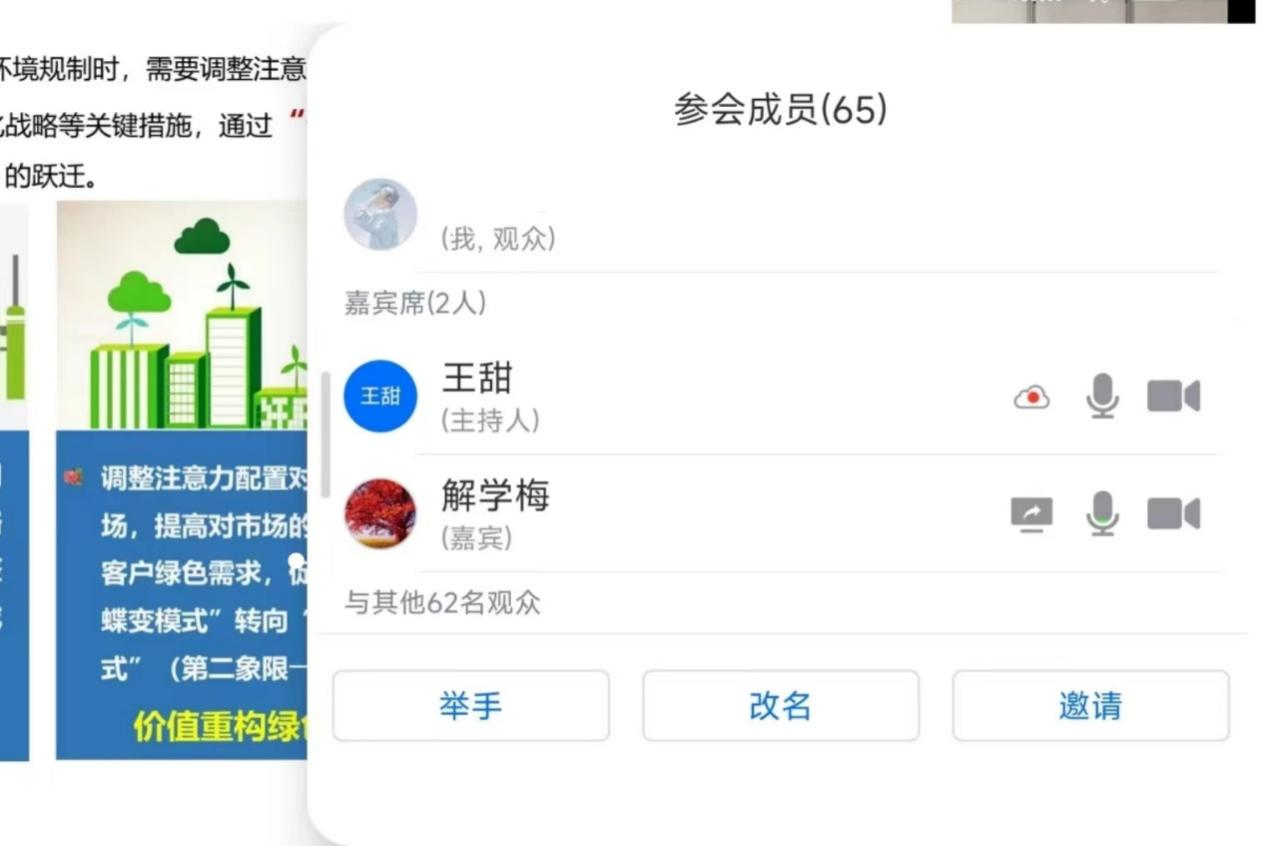
Task: Click my own profile avatar
Action: [380, 214]
